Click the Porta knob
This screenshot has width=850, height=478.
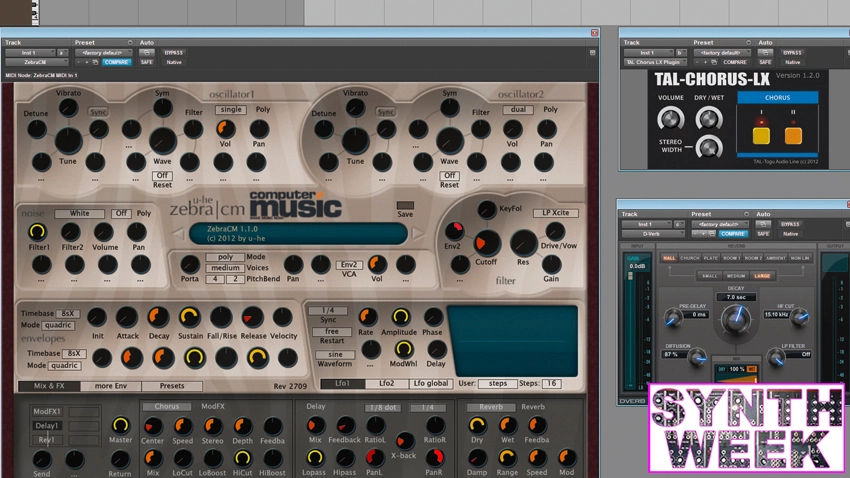189,264
